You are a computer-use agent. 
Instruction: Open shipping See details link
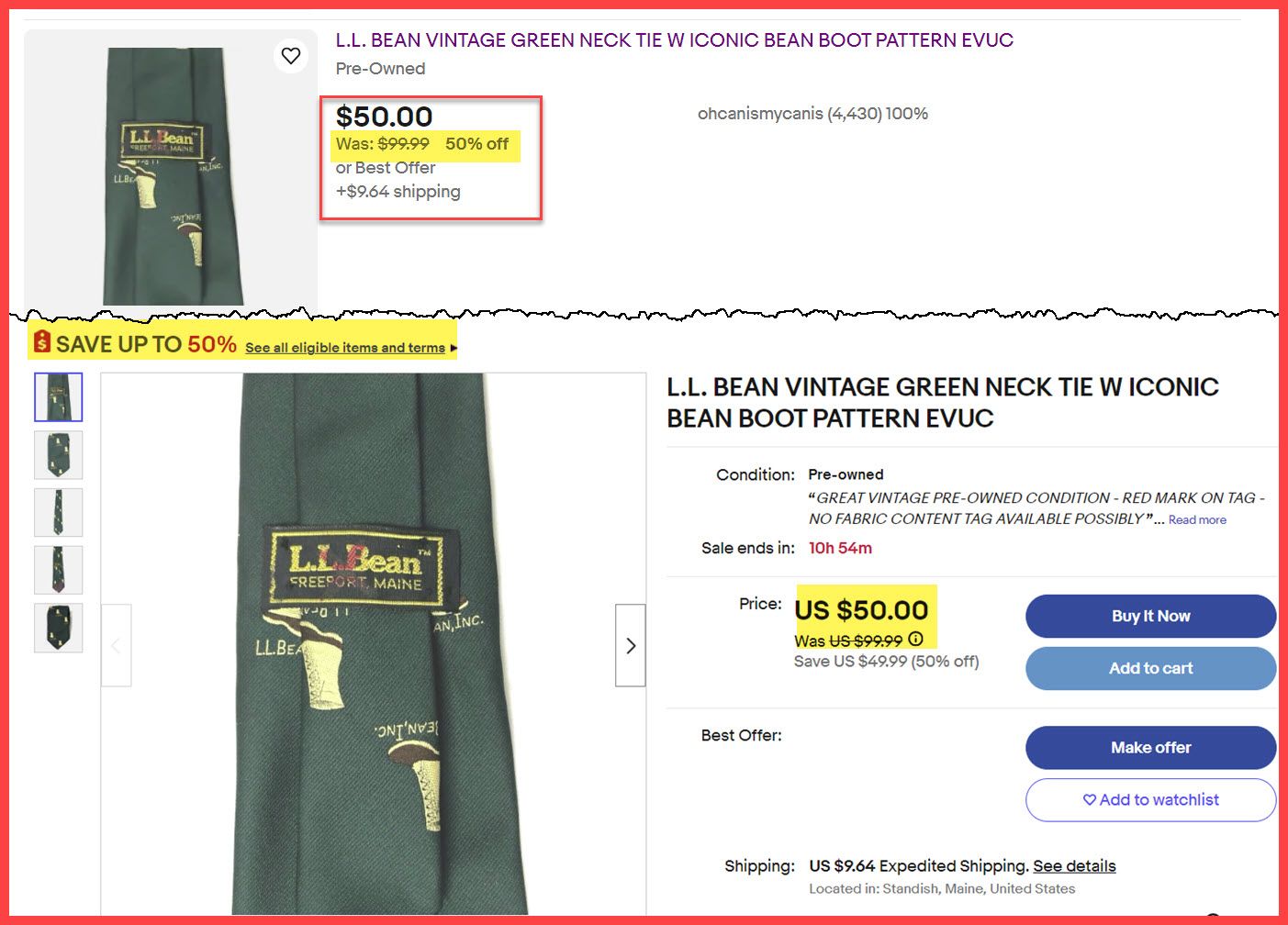[1074, 865]
